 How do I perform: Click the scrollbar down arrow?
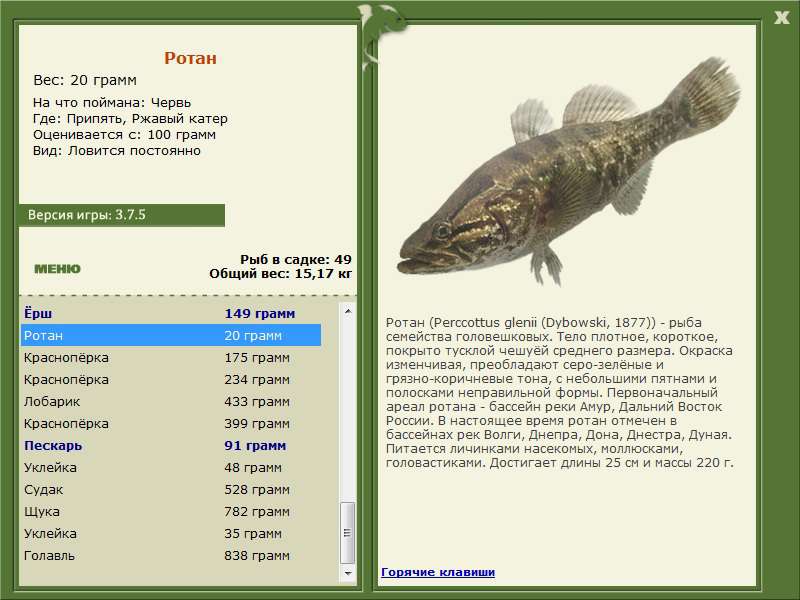(x=347, y=573)
